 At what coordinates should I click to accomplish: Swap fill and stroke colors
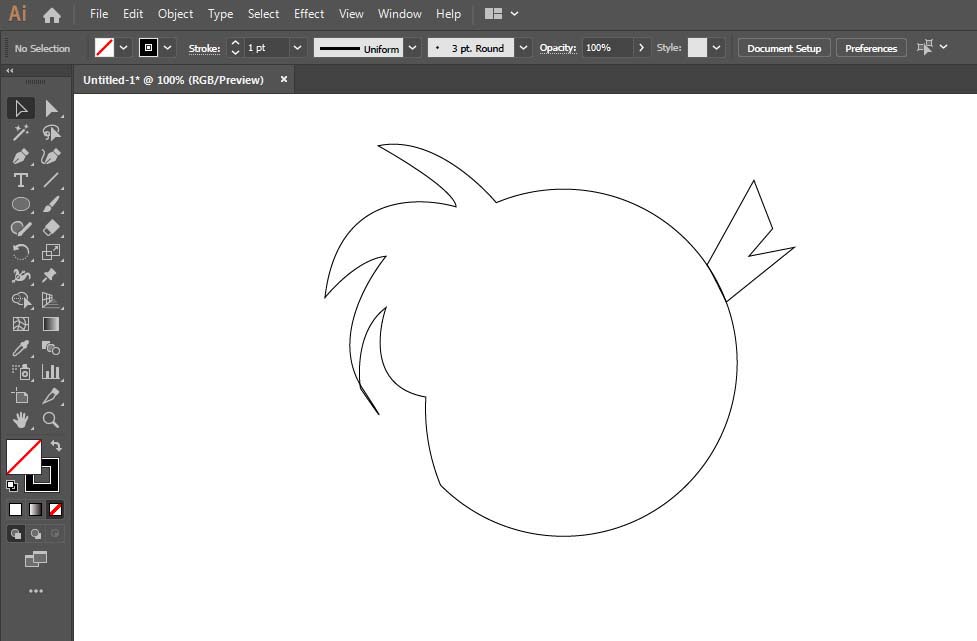[56, 445]
